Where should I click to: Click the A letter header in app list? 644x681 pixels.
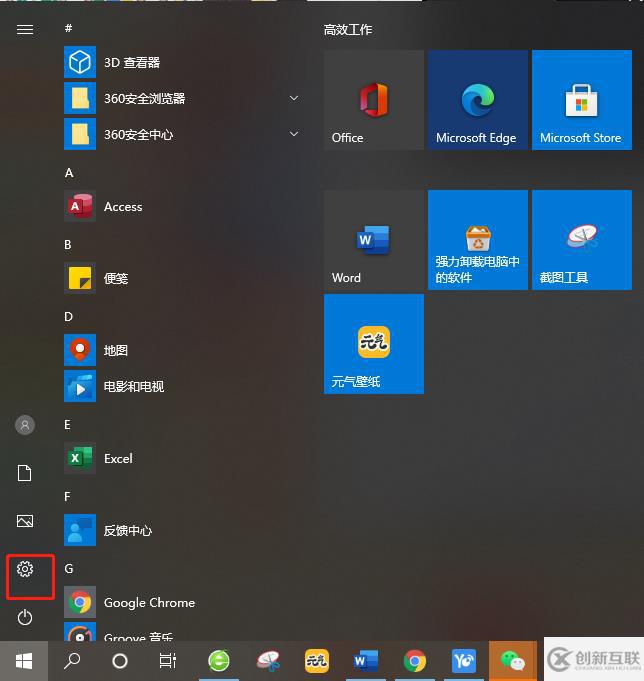69,173
